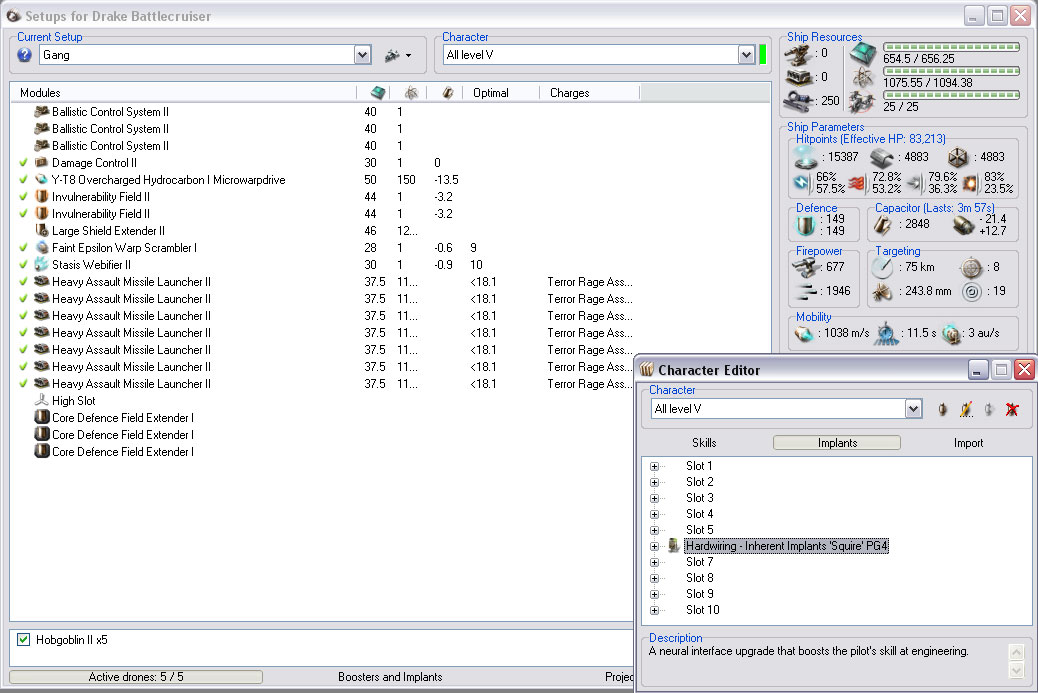1038x693 pixels.
Task: Switch to the Skills tab
Action: [704, 443]
